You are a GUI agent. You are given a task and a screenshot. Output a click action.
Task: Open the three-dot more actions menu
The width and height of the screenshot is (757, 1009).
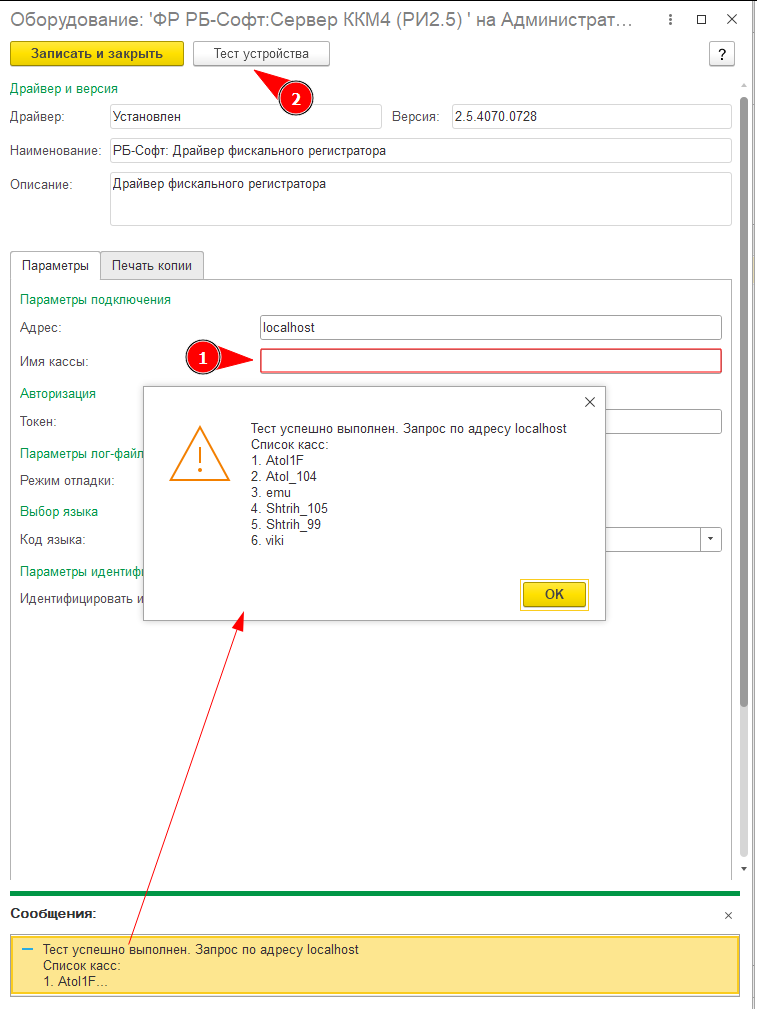coord(670,20)
